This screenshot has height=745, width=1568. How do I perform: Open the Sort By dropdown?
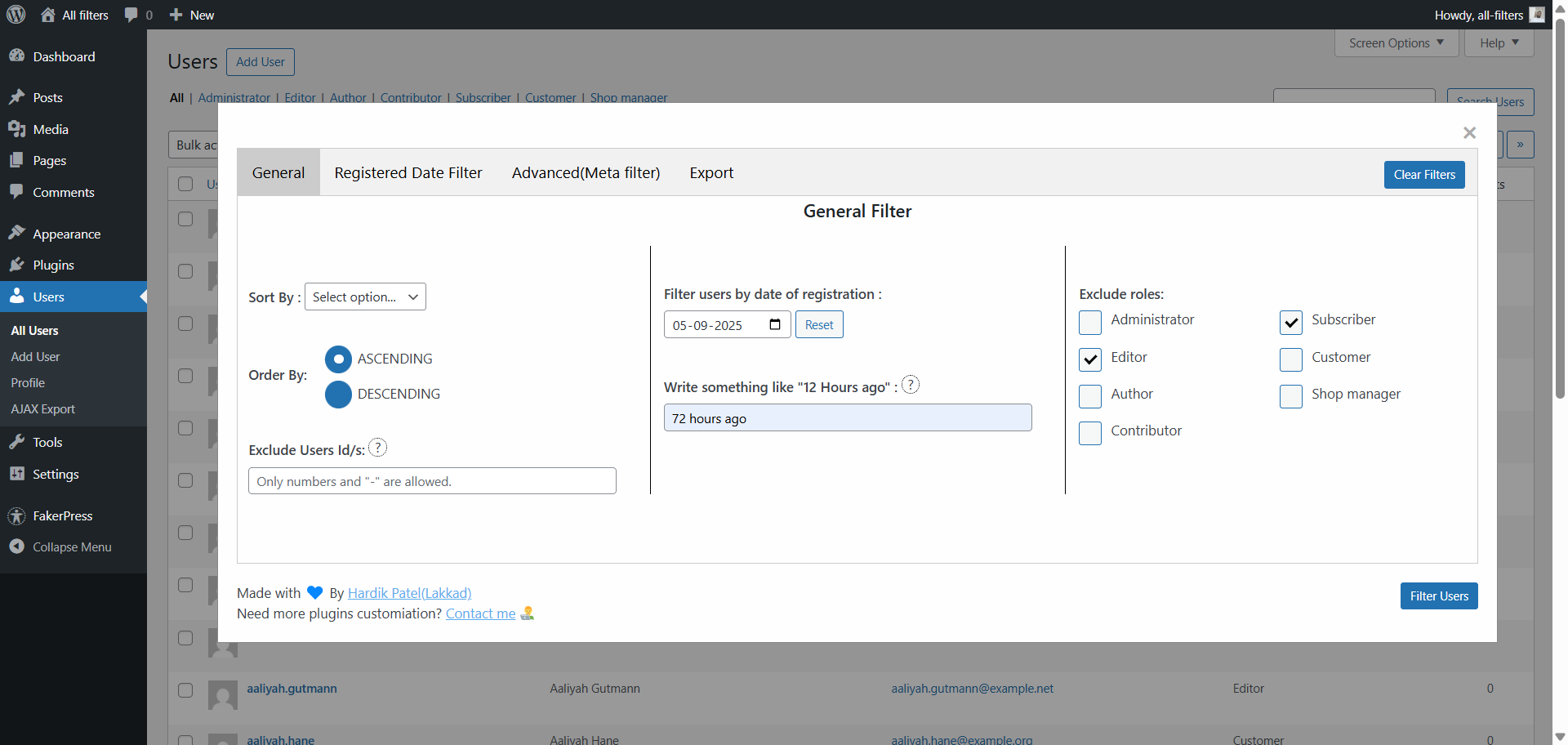pos(365,297)
